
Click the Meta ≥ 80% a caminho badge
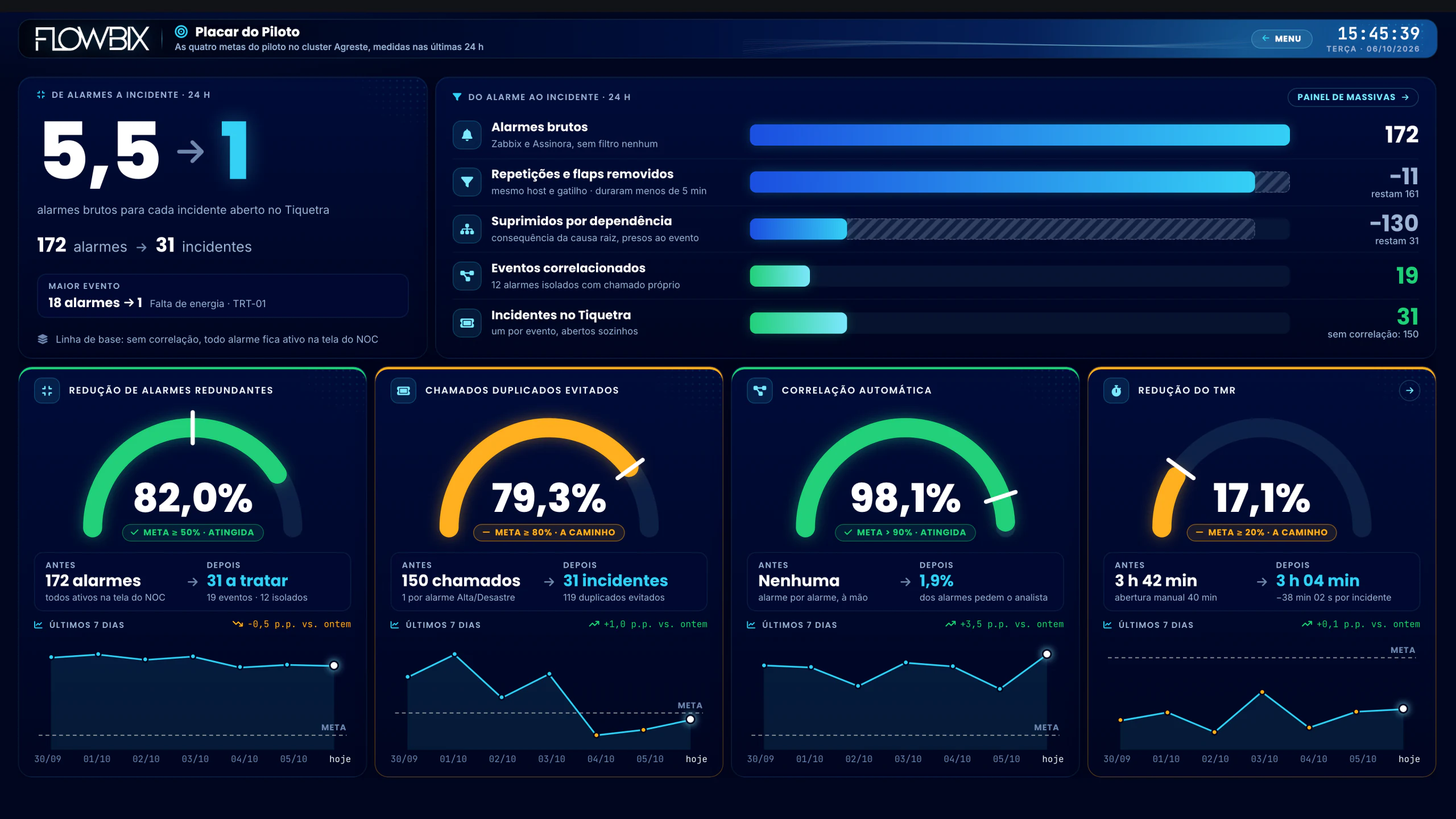coord(549,532)
